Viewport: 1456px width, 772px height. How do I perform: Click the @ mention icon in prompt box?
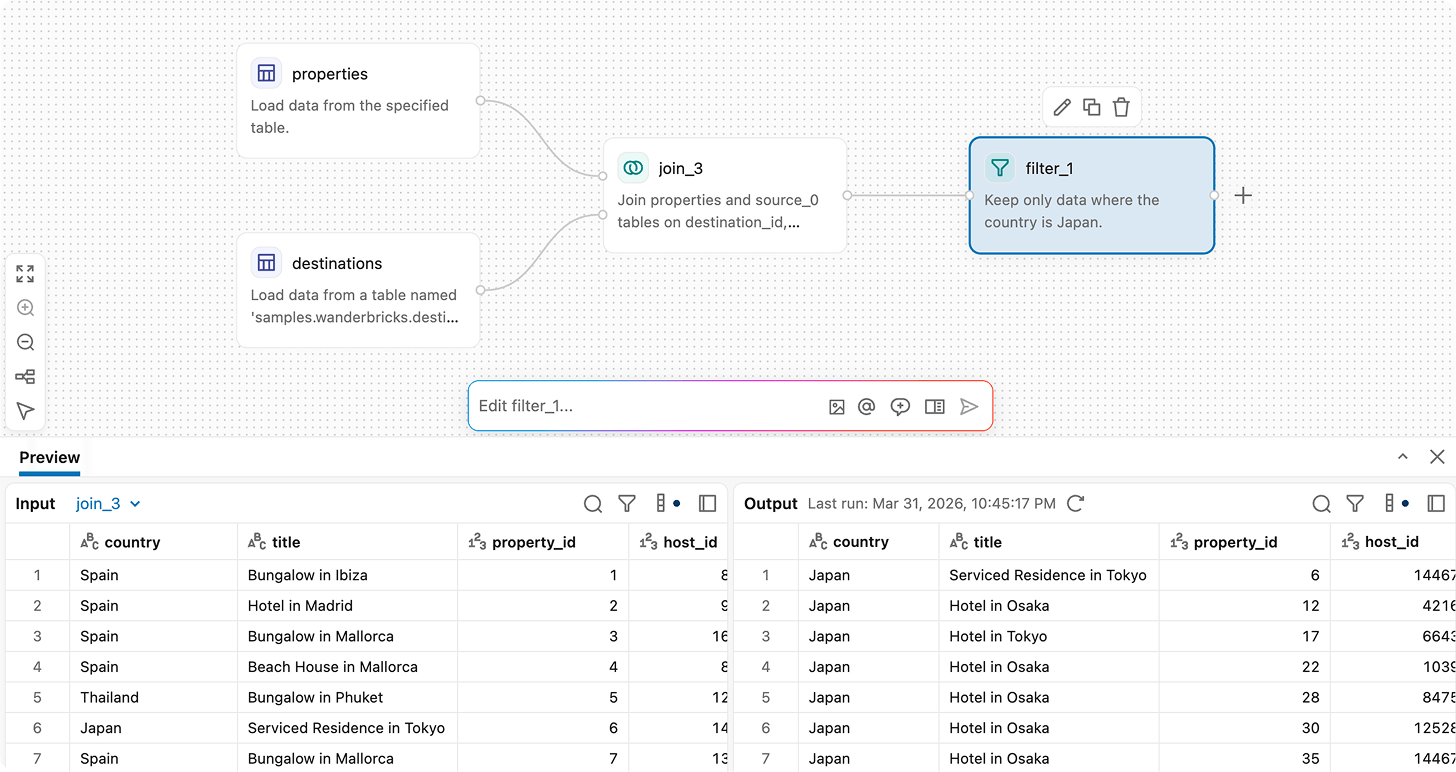click(867, 407)
